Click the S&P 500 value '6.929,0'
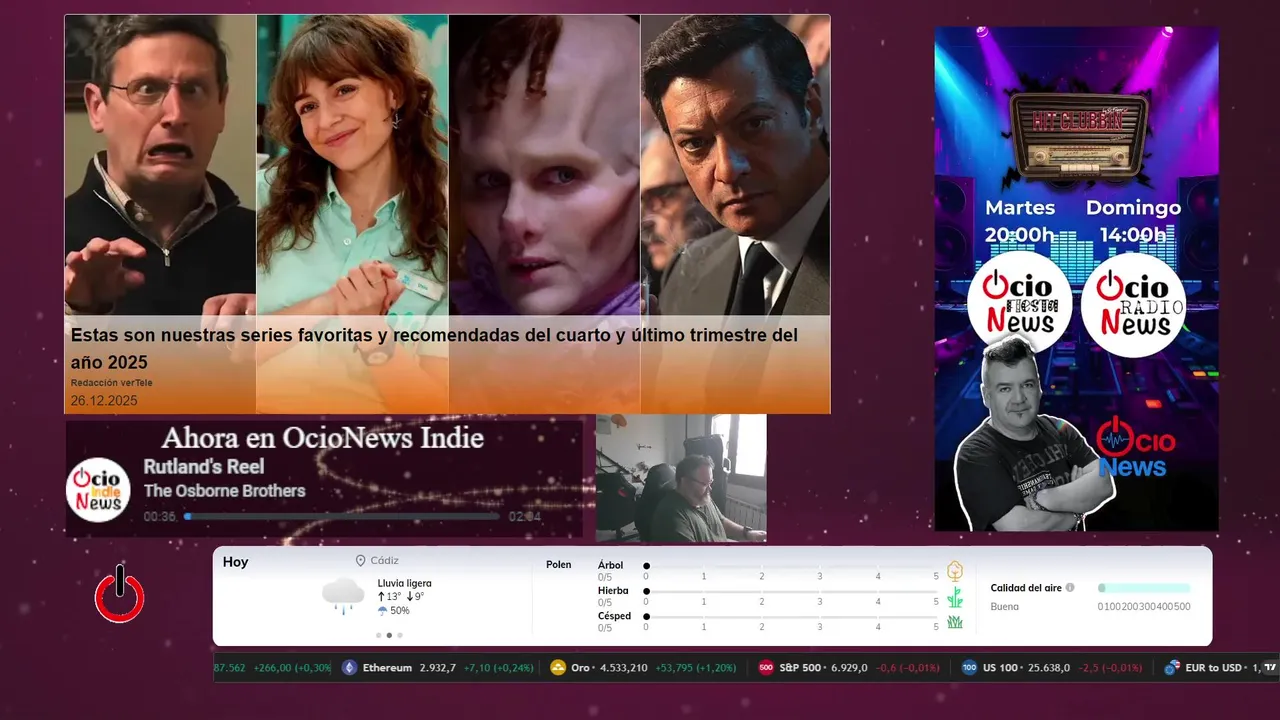The width and height of the screenshot is (1280, 720). point(851,668)
